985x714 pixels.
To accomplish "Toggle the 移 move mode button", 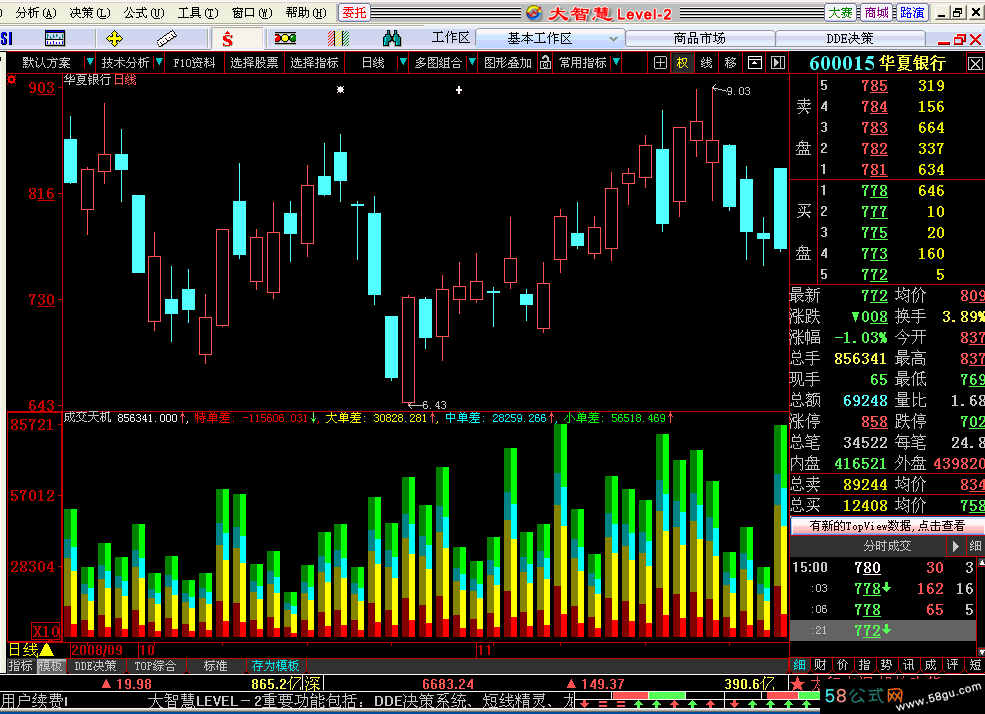I will click(730, 62).
